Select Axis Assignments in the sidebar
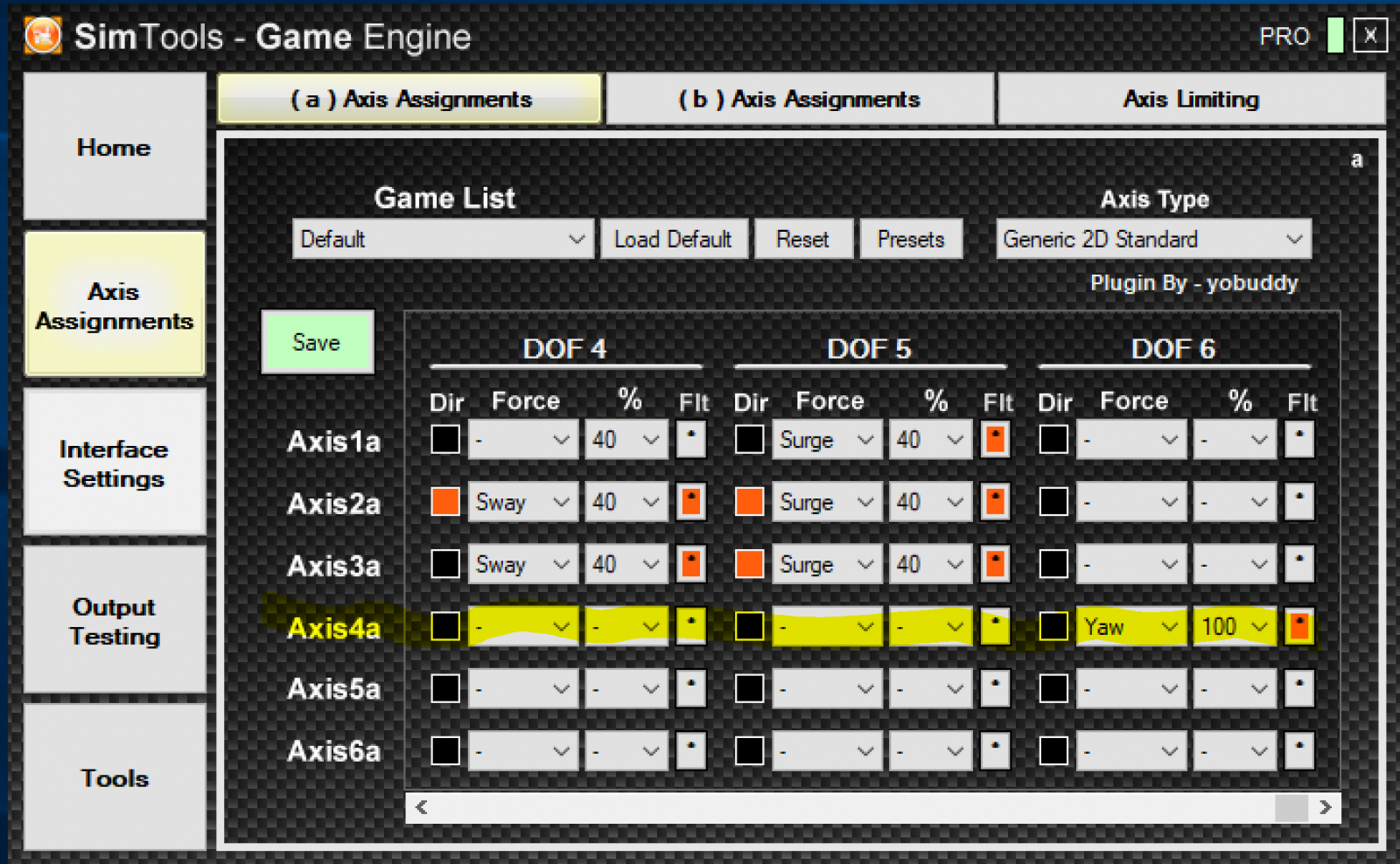This screenshot has width=1400, height=864. (x=115, y=305)
